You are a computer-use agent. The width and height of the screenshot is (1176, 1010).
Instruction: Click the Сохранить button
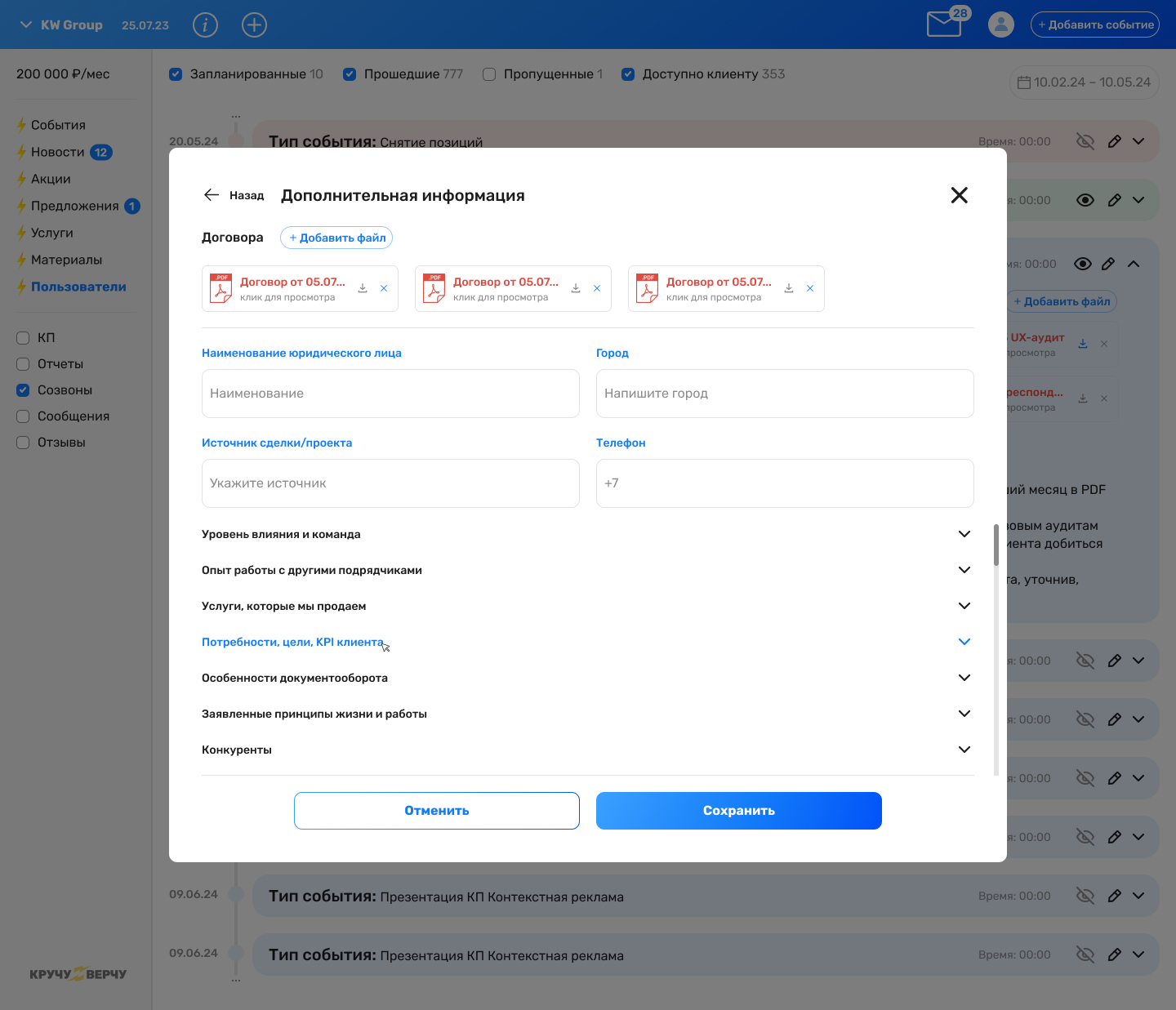tap(739, 811)
